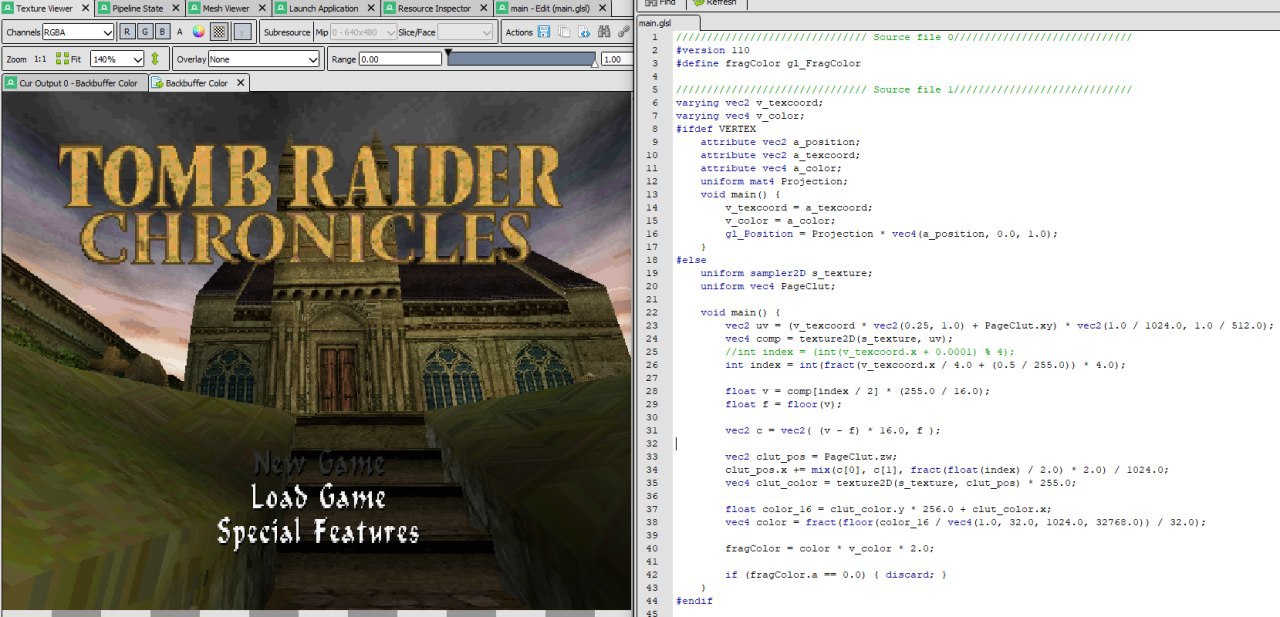1280x617 pixels.
Task: Click the Refresh button above the editor
Action: pos(714,3)
